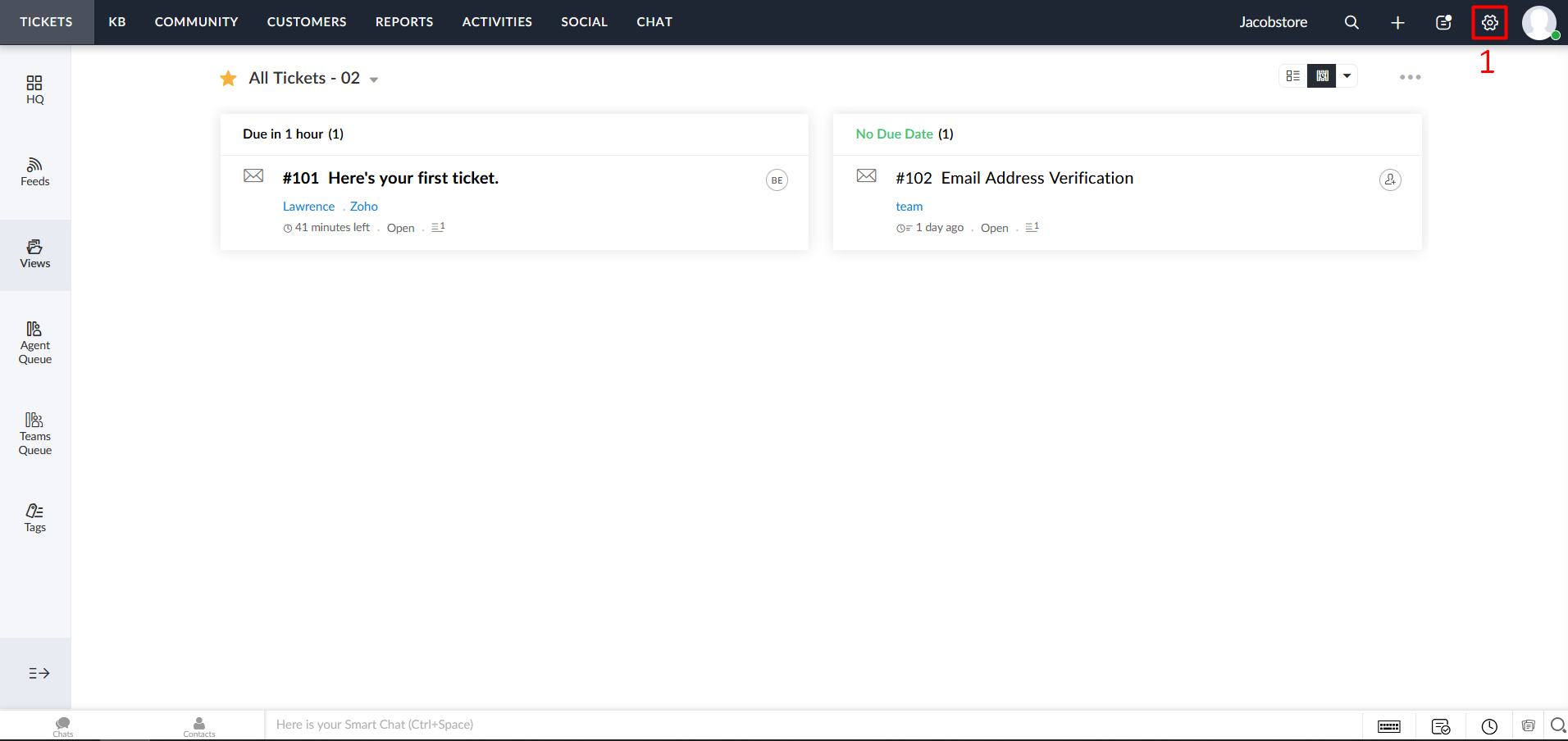Open the view layout options dropdown arrow
The width and height of the screenshot is (1568, 741).
coord(1347,76)
